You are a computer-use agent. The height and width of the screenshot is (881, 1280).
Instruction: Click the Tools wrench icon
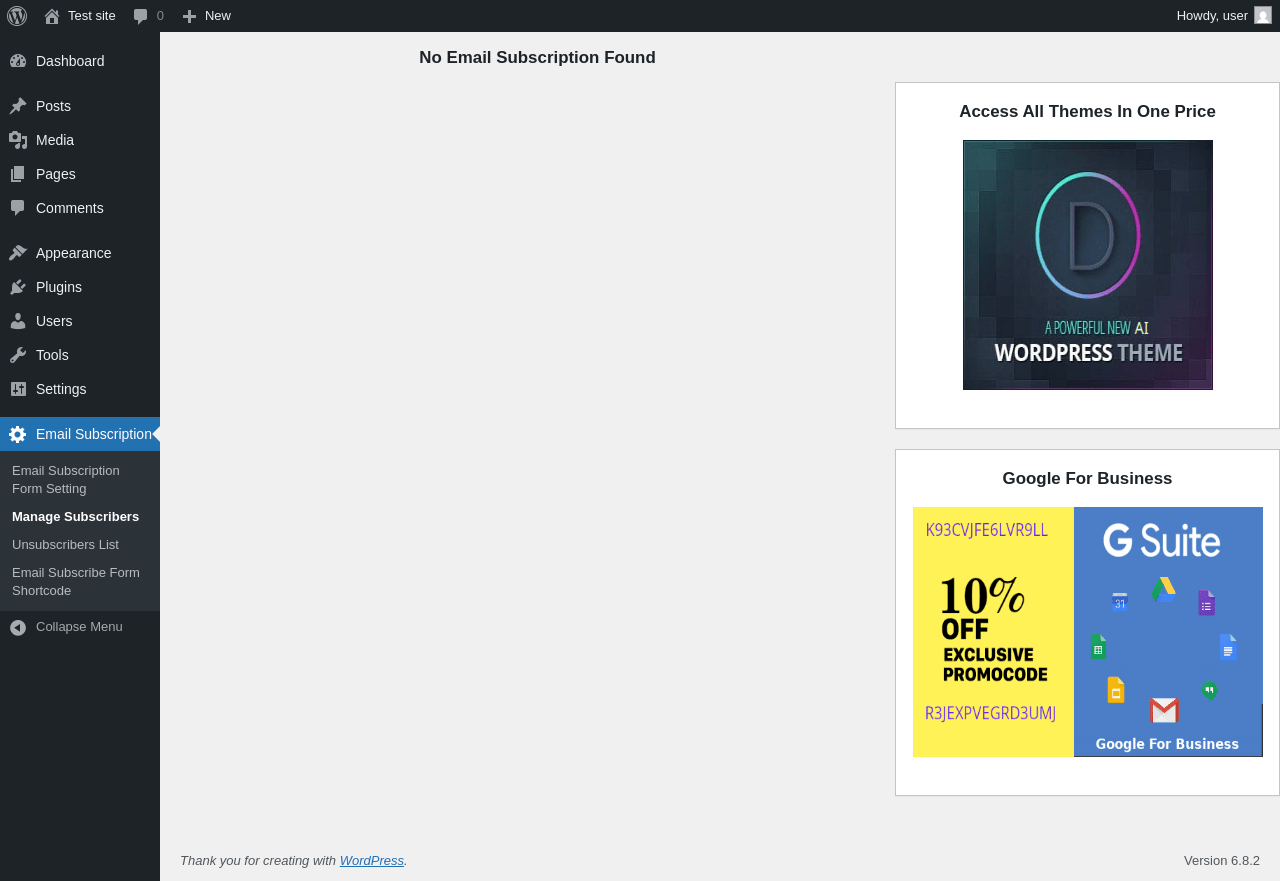click(x=18, y=355)
